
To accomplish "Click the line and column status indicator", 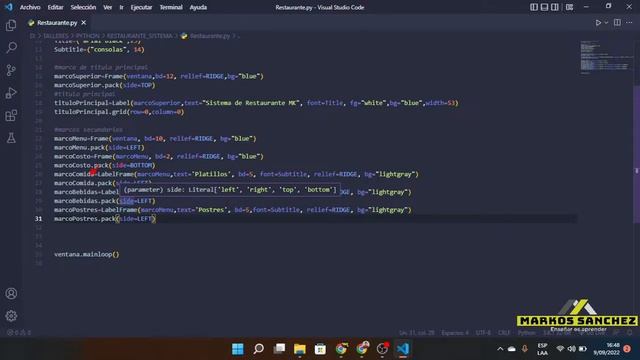I will 417,333.
